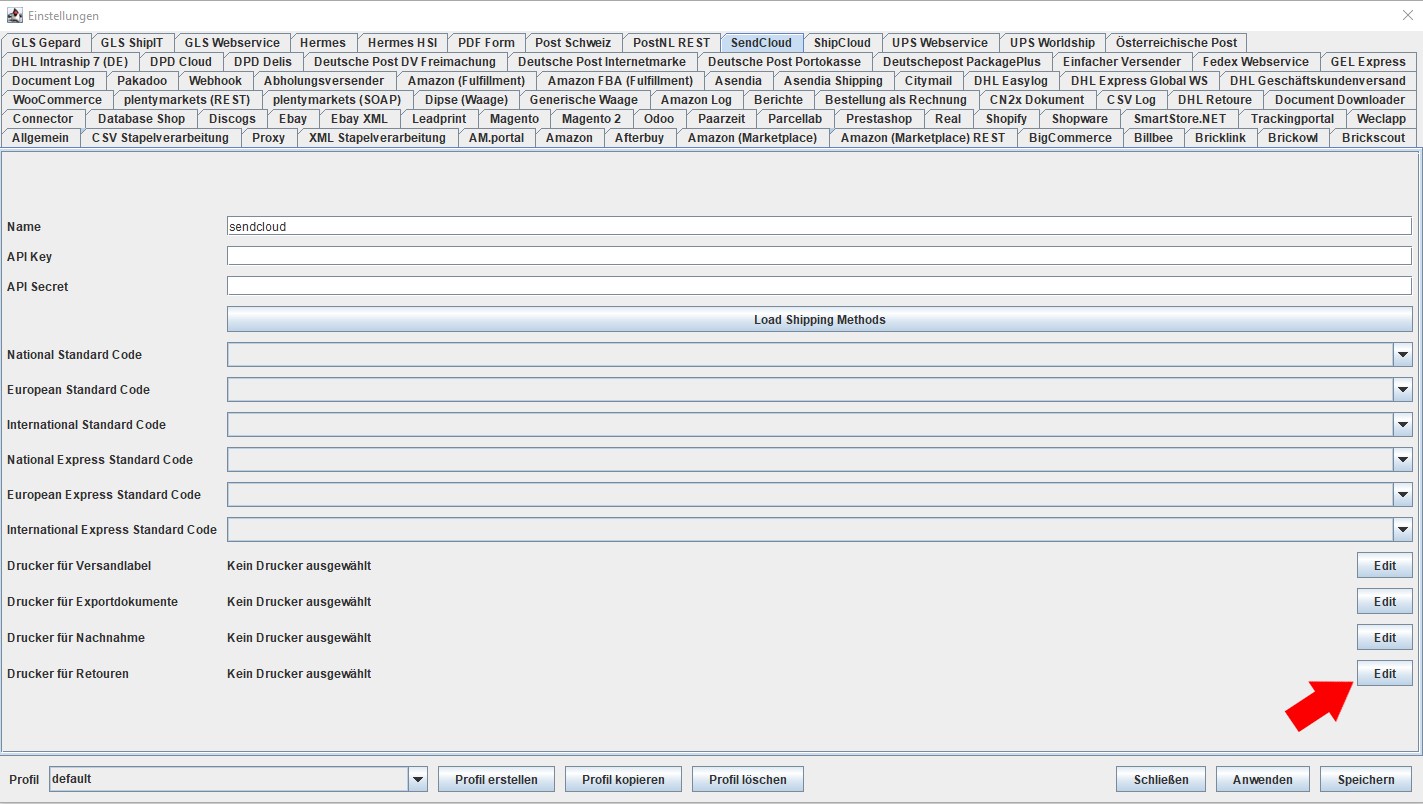
Task: Switch to the GLS Gepard tab
Action: [47, 43]
